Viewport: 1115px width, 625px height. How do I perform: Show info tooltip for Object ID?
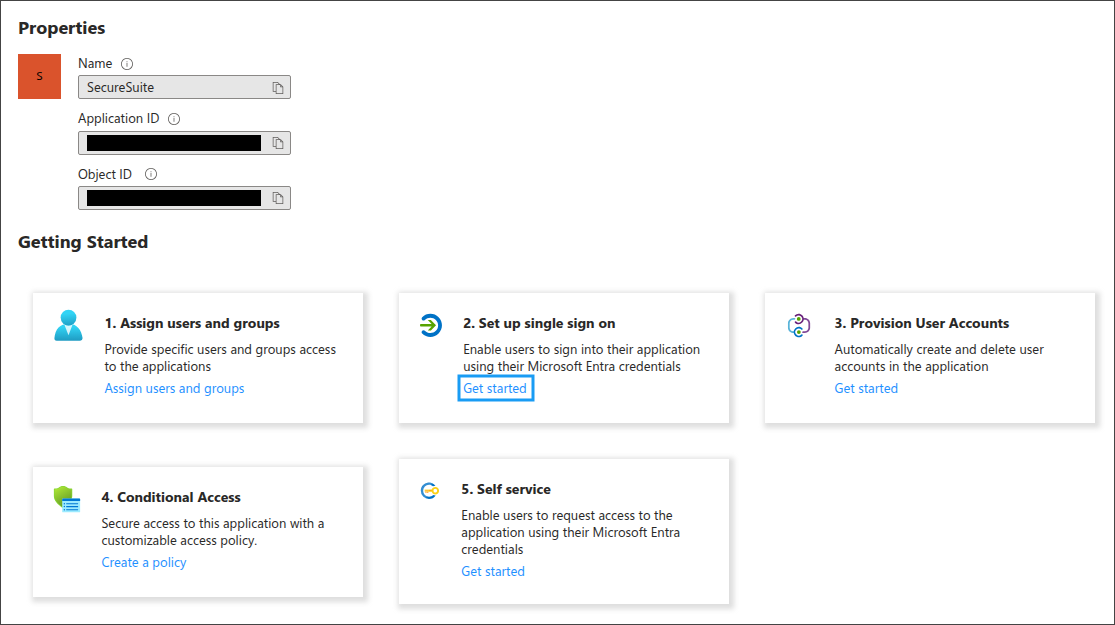point(151,174)
